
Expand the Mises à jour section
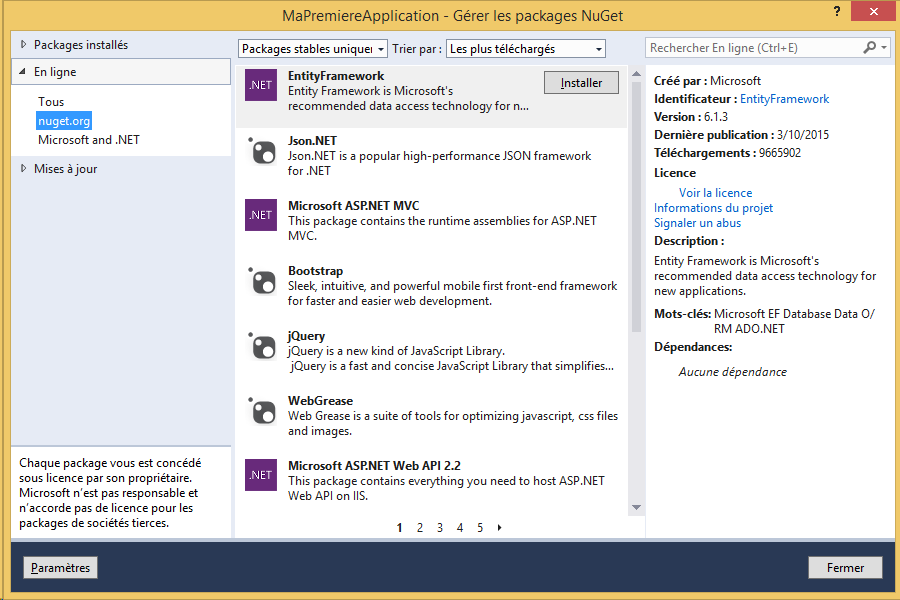click(24, 168)
